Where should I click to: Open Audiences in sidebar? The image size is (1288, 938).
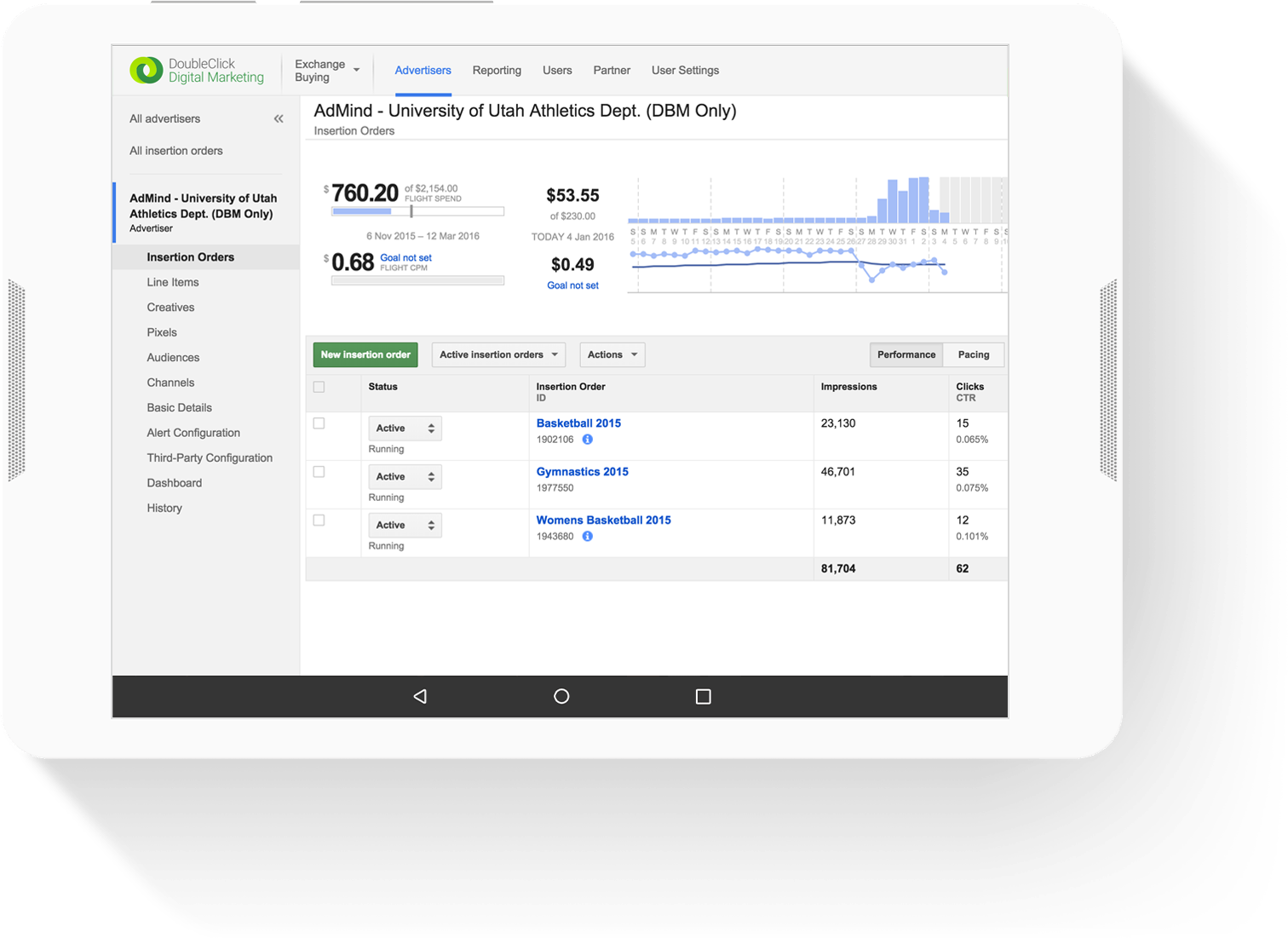(x=173, y=358)
